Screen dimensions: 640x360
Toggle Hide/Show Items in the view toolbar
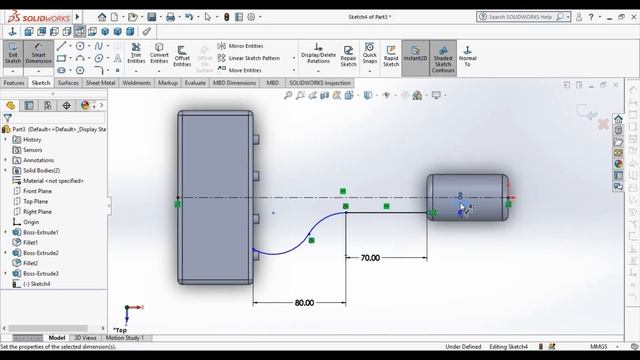pos(386,95)
